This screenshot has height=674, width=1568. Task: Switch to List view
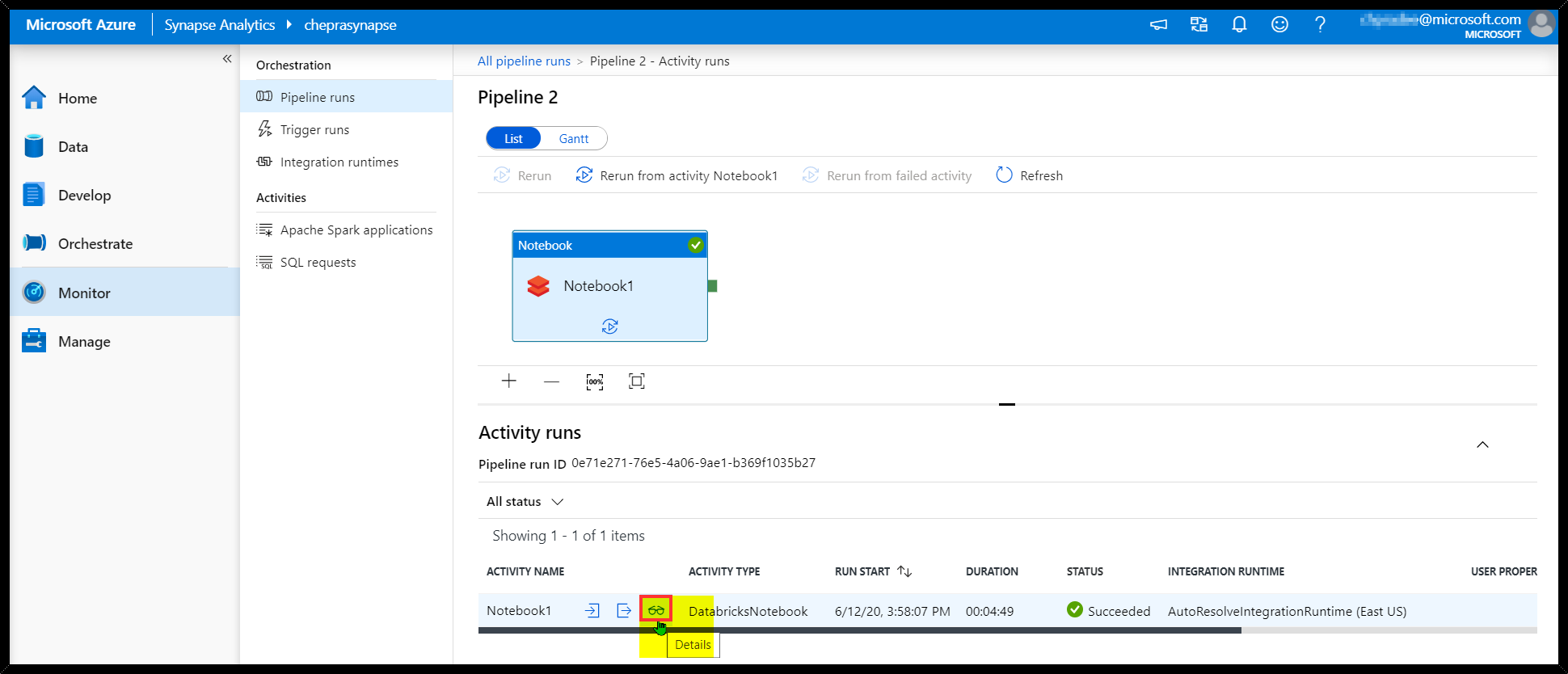coord(513,138)
